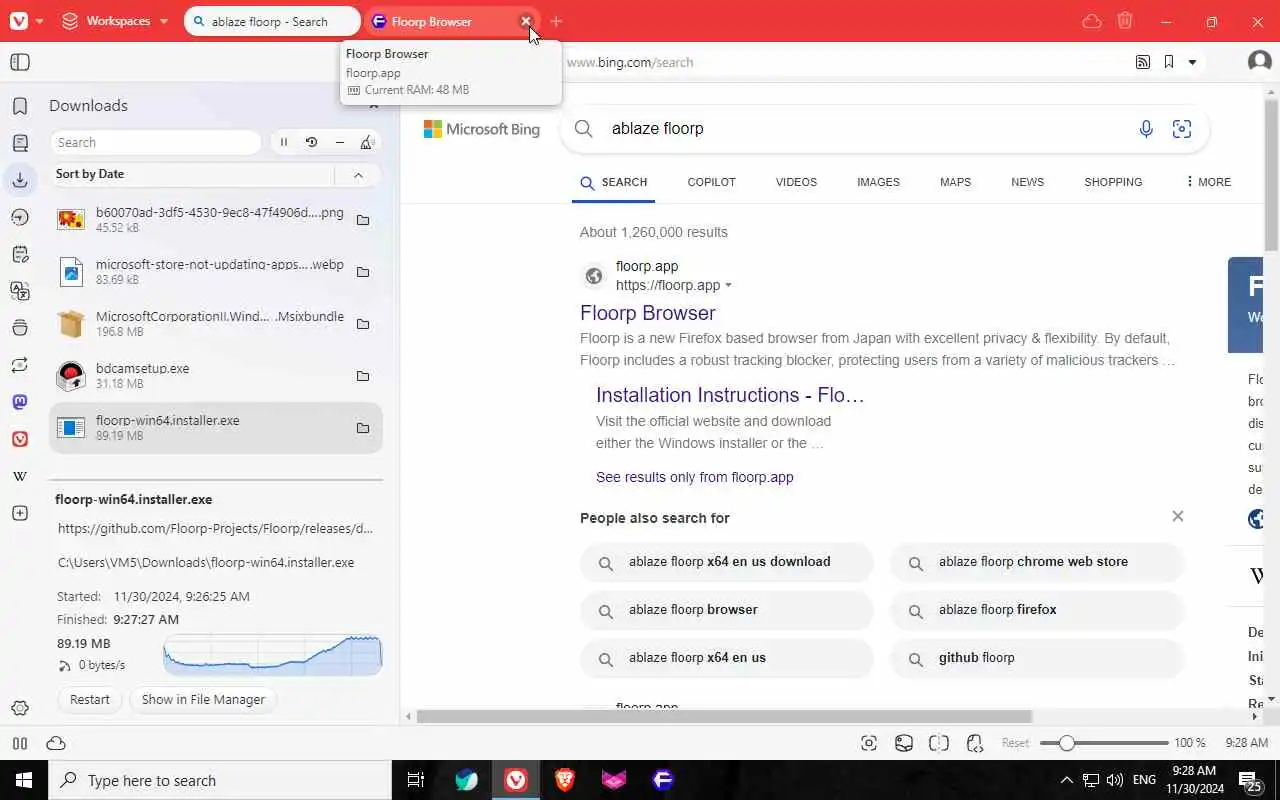Open Workspaces dropdown menu
Image resolution: width=1280 pixels, height=800 pixels.
pos(115,21)
